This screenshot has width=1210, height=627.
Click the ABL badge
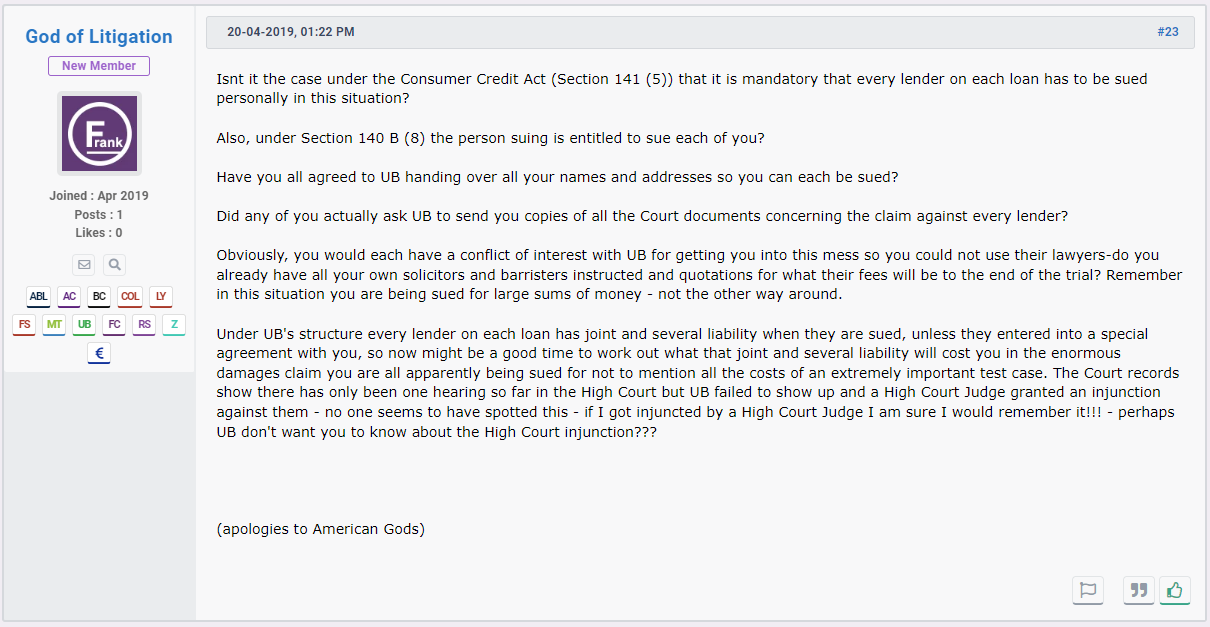(x=38, y=297)
